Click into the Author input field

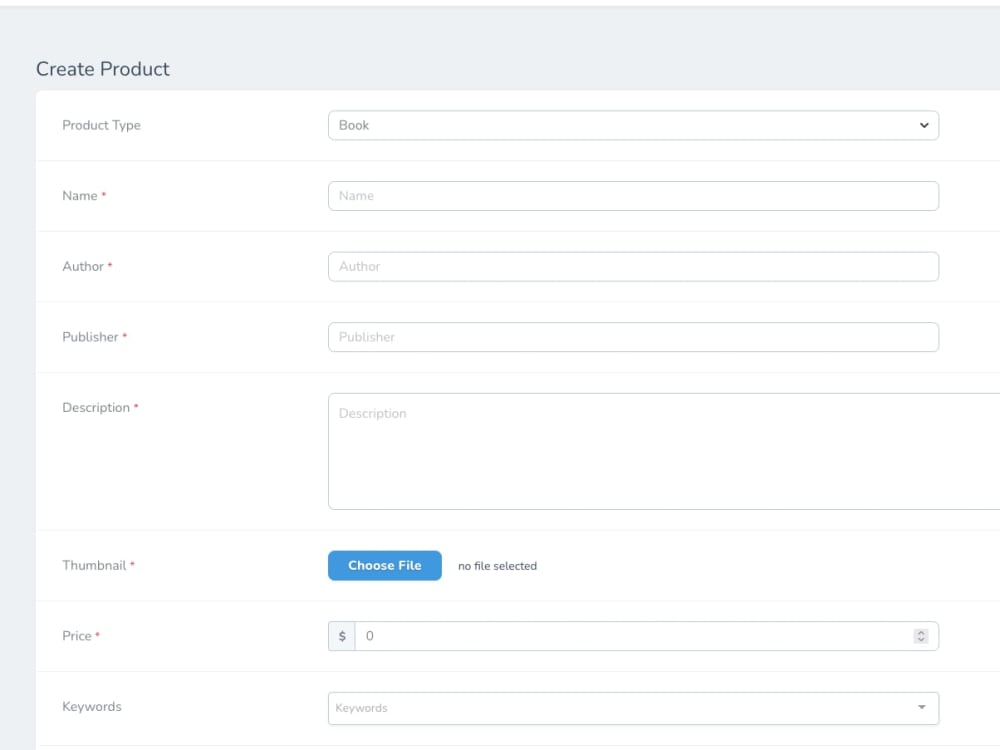coord(632,266)
